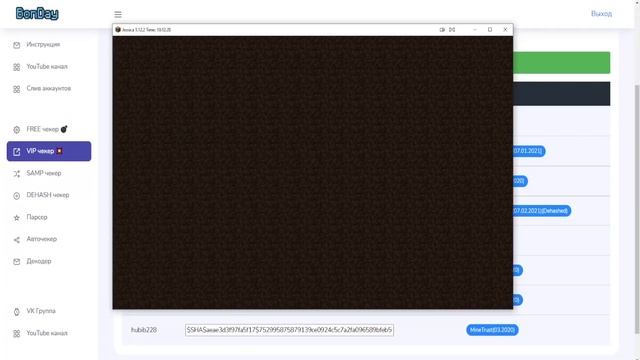Click the blue badge ending with (Dehashed)
Image resolution: width=640 pixels, height=360 pixels.
(x=542, y=211)
